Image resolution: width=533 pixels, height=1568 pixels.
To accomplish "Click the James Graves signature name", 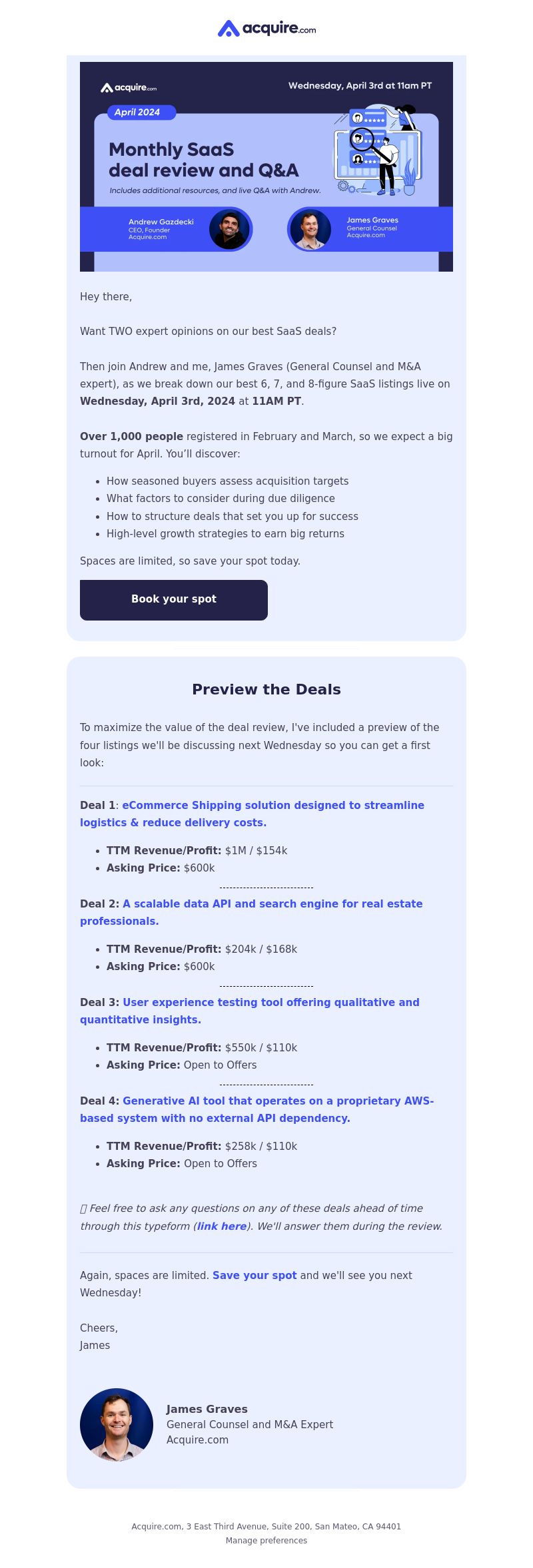I will pos(207,1409).
